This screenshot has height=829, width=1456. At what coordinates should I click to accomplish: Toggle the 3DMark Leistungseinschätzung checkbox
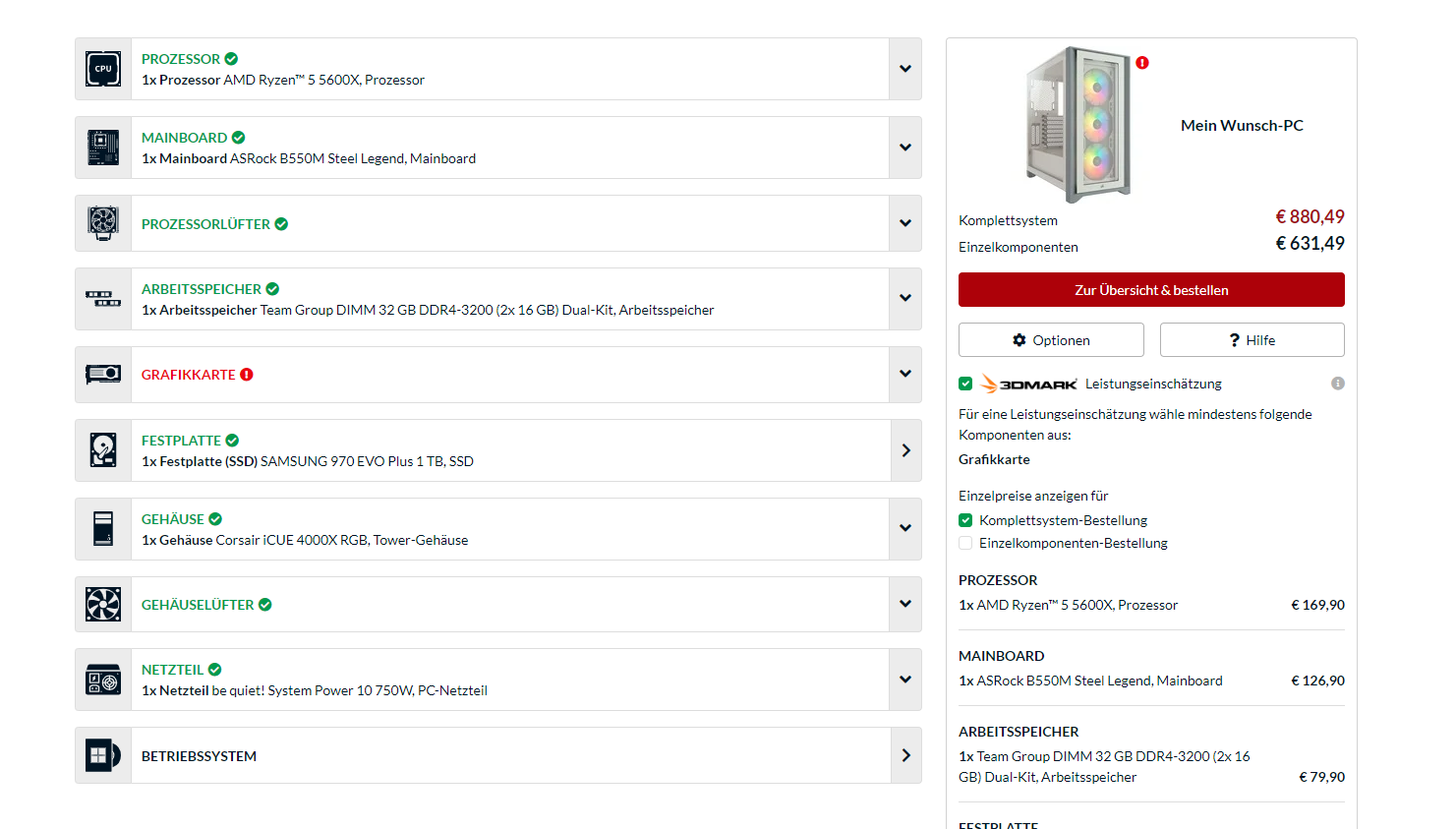[965, 384]
